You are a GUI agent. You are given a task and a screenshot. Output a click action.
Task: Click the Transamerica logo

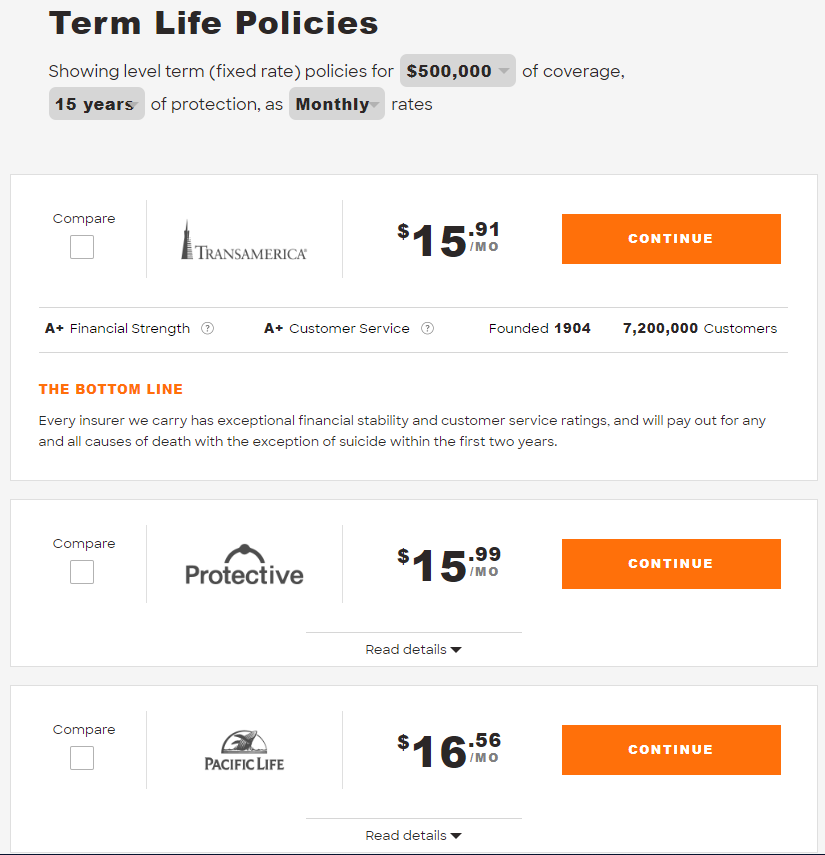tap(244, 240)
